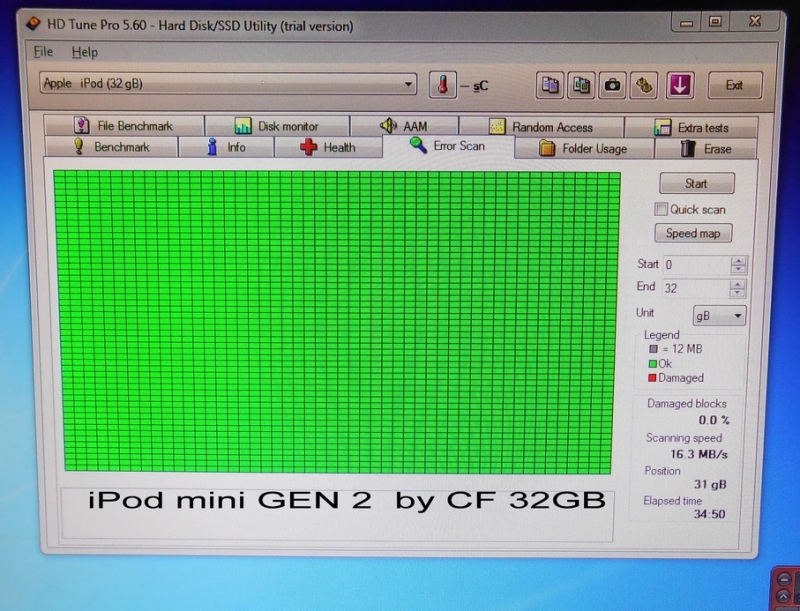Click the gray 12 MB legend swatch
Image resolution: width=800 pixels, height=611 pixels.
click(653, 349)
